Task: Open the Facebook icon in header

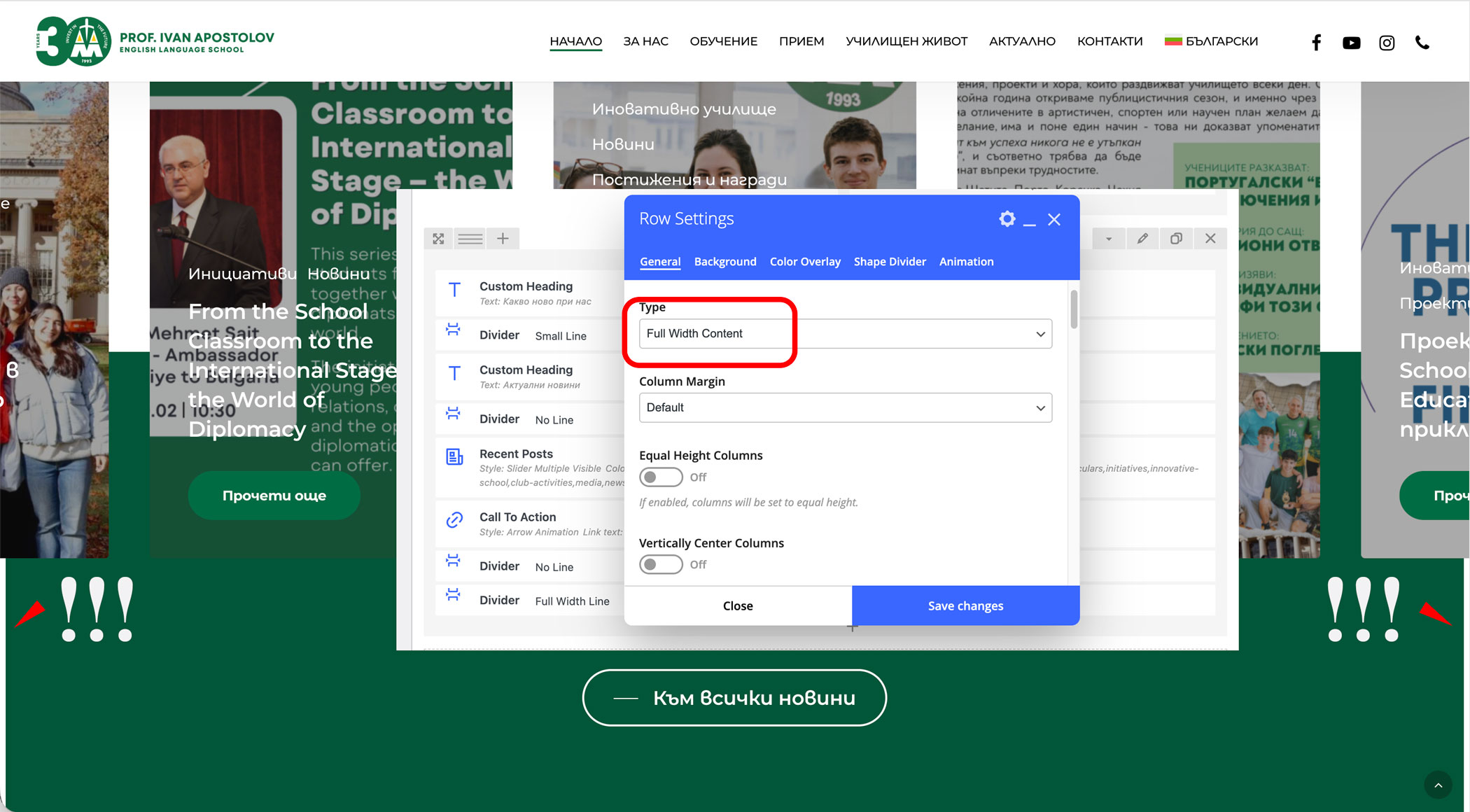Action: coord(1316,42)
